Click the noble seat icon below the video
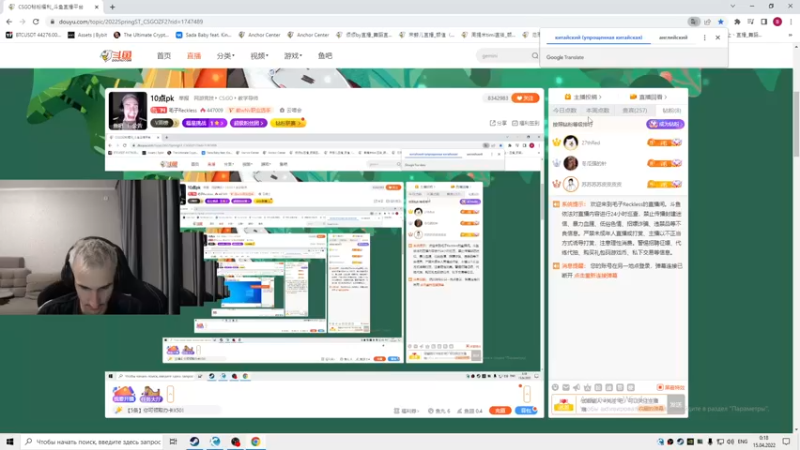The image size is (800, 450). [x=123, y=394]
